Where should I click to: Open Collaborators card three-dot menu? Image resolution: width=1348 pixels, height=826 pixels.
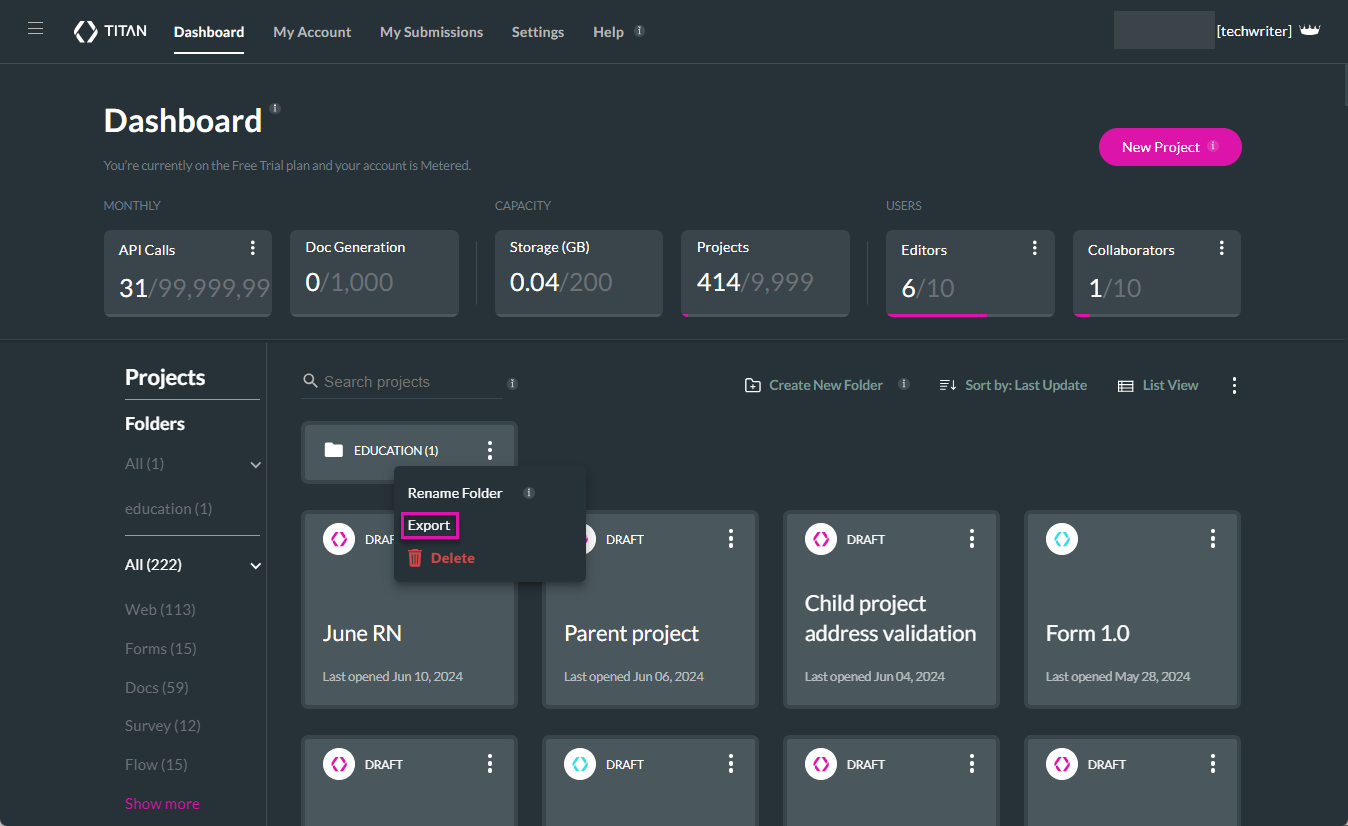[1221, 248]
